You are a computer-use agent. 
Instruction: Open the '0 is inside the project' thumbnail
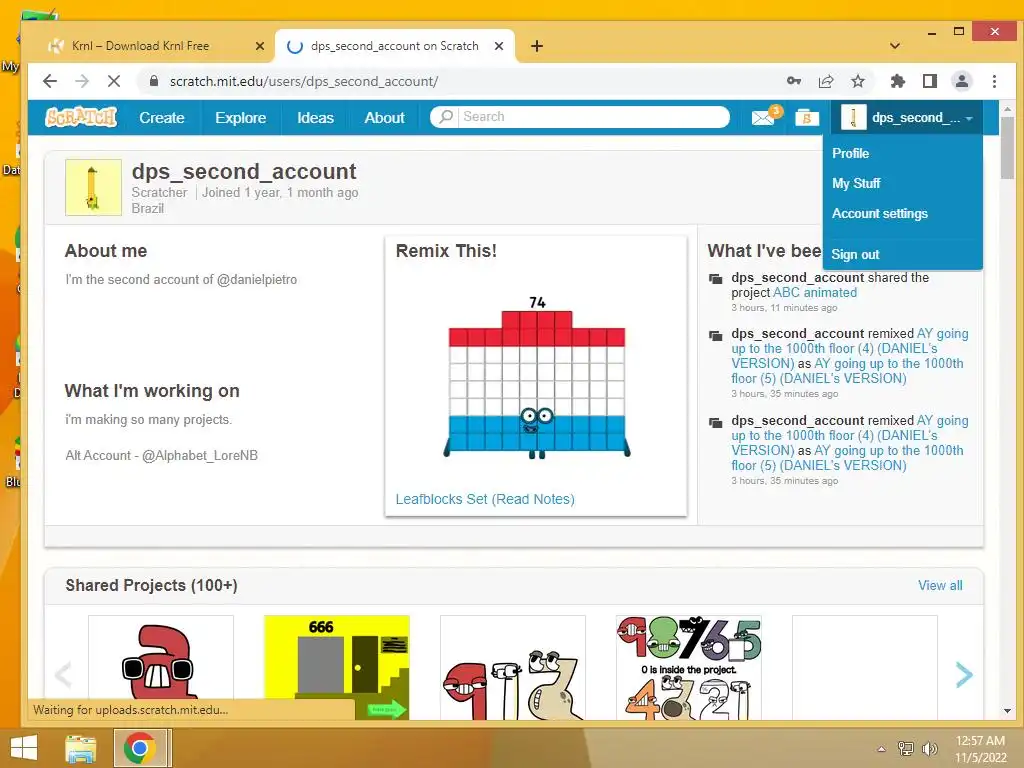688,667
